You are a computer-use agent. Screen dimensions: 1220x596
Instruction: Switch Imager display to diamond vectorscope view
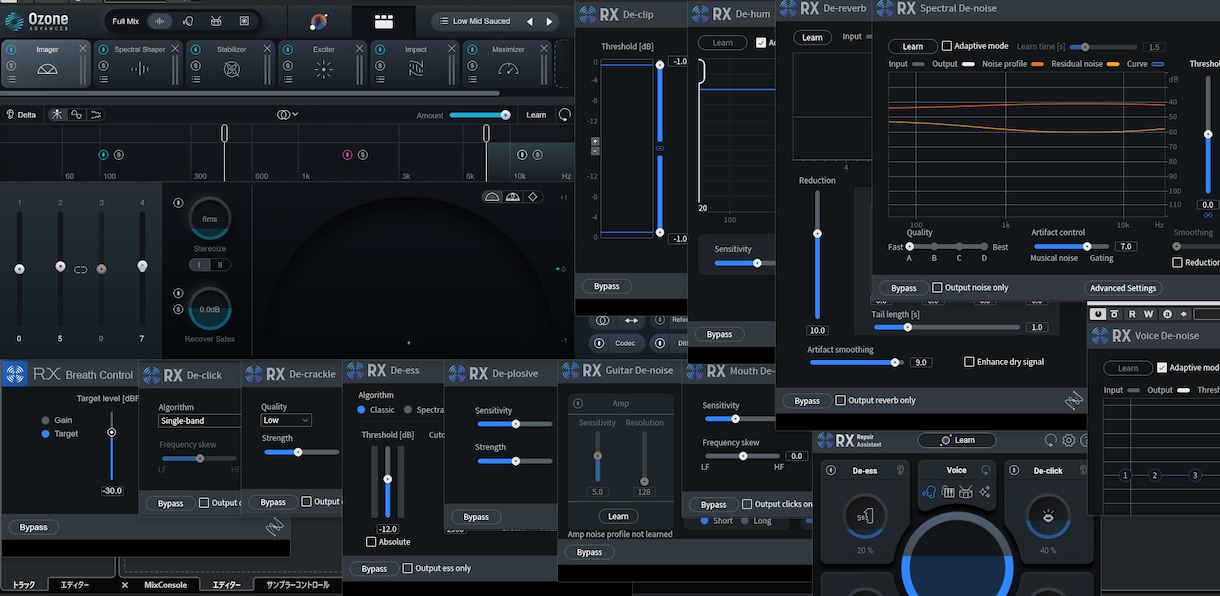[x=533, y=197]
